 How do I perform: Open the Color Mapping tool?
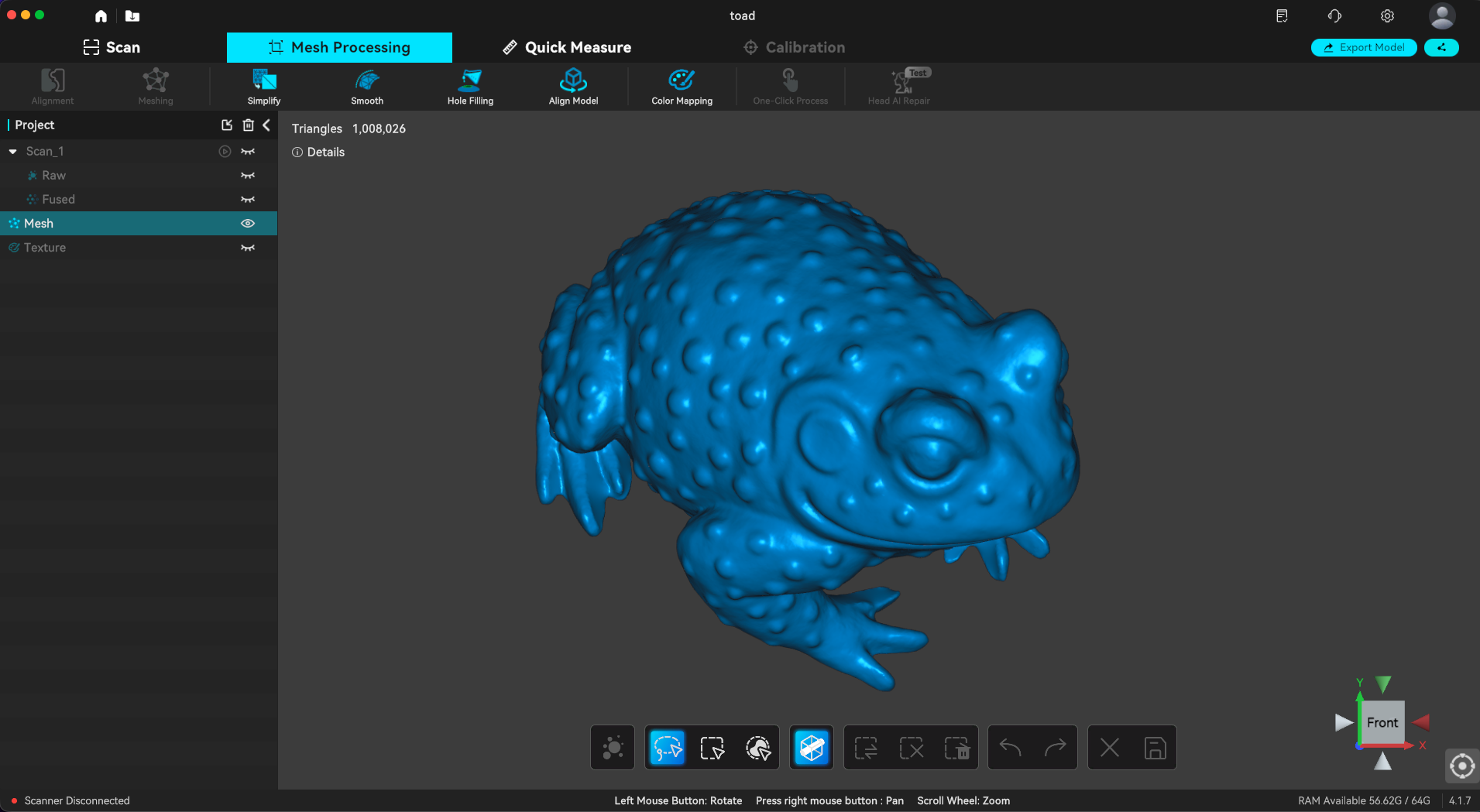click(x=682, y=86)
